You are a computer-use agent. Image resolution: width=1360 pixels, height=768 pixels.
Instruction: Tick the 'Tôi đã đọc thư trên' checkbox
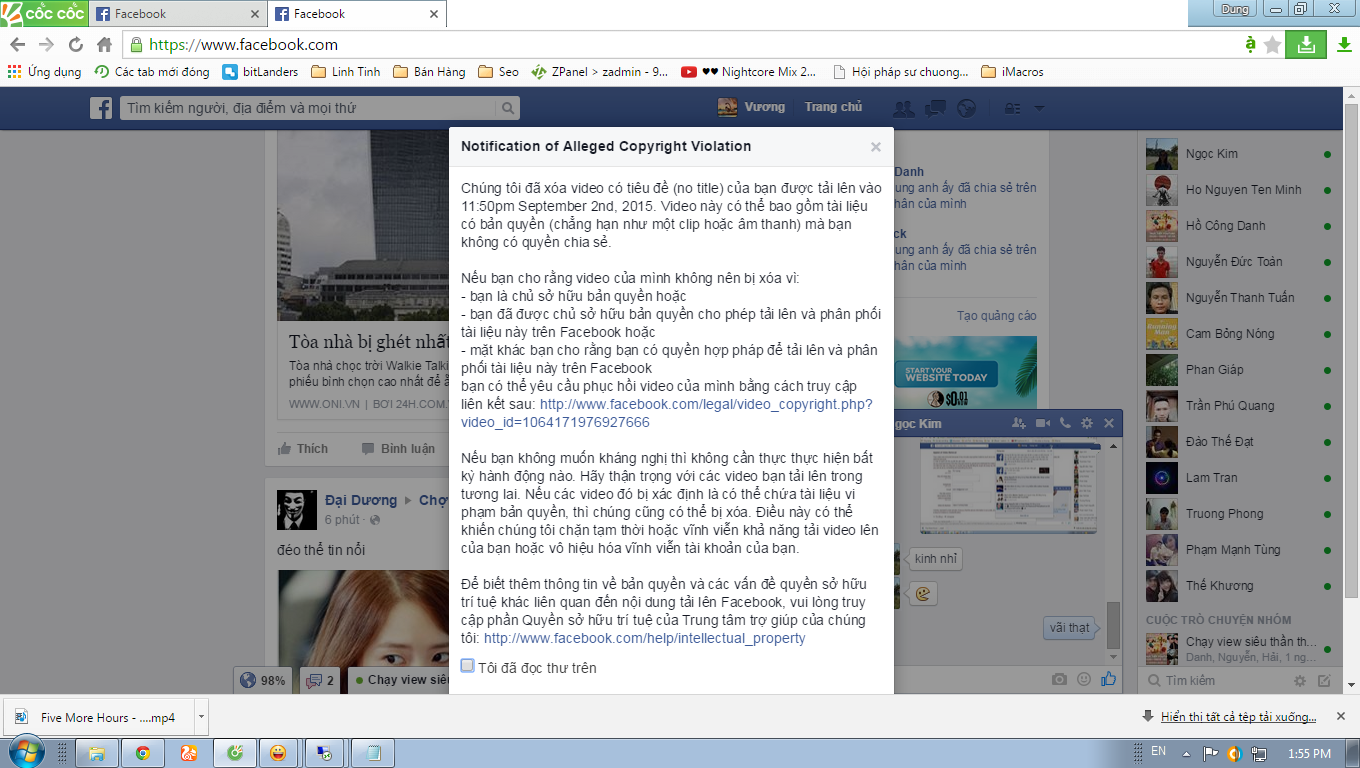[467, 666]
